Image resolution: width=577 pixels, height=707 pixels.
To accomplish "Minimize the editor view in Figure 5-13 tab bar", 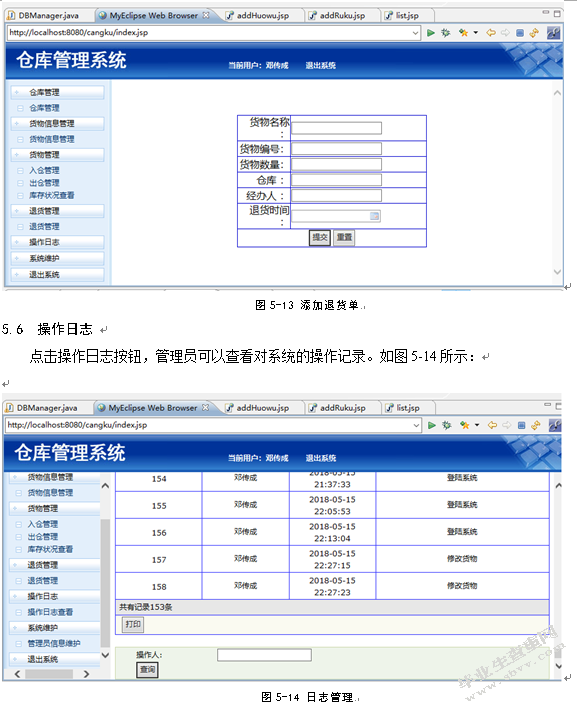I will pyautogui.click(x=545, y=12).
